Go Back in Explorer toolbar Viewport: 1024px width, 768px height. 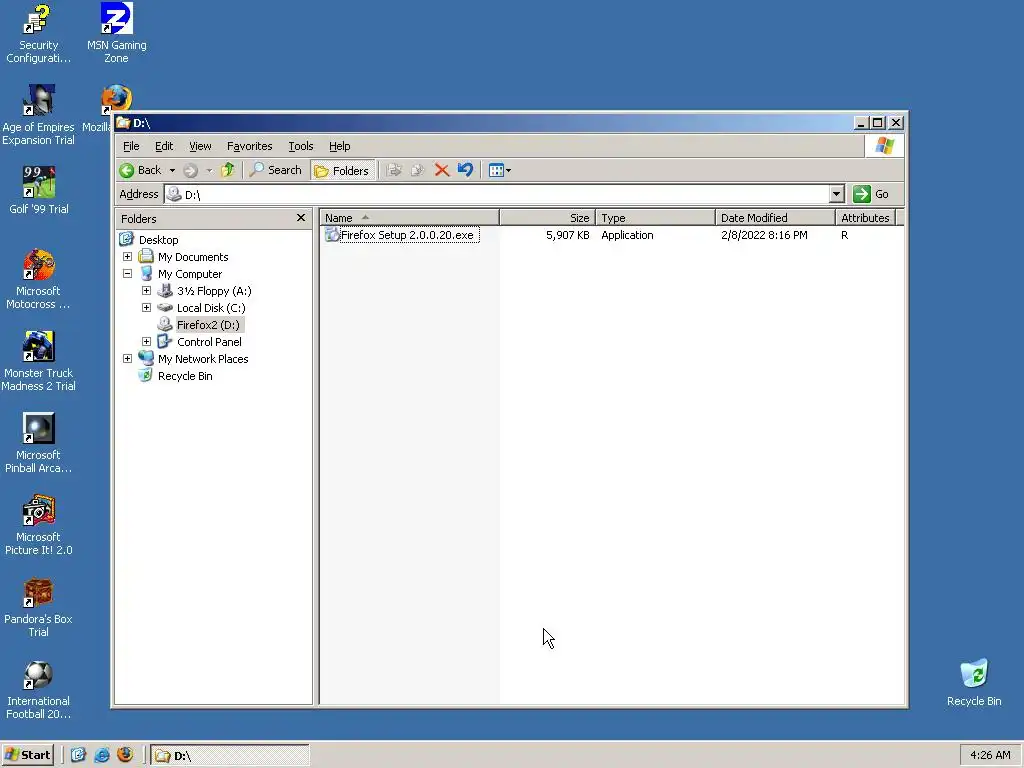pyautogui.click(x=140, y=170)
